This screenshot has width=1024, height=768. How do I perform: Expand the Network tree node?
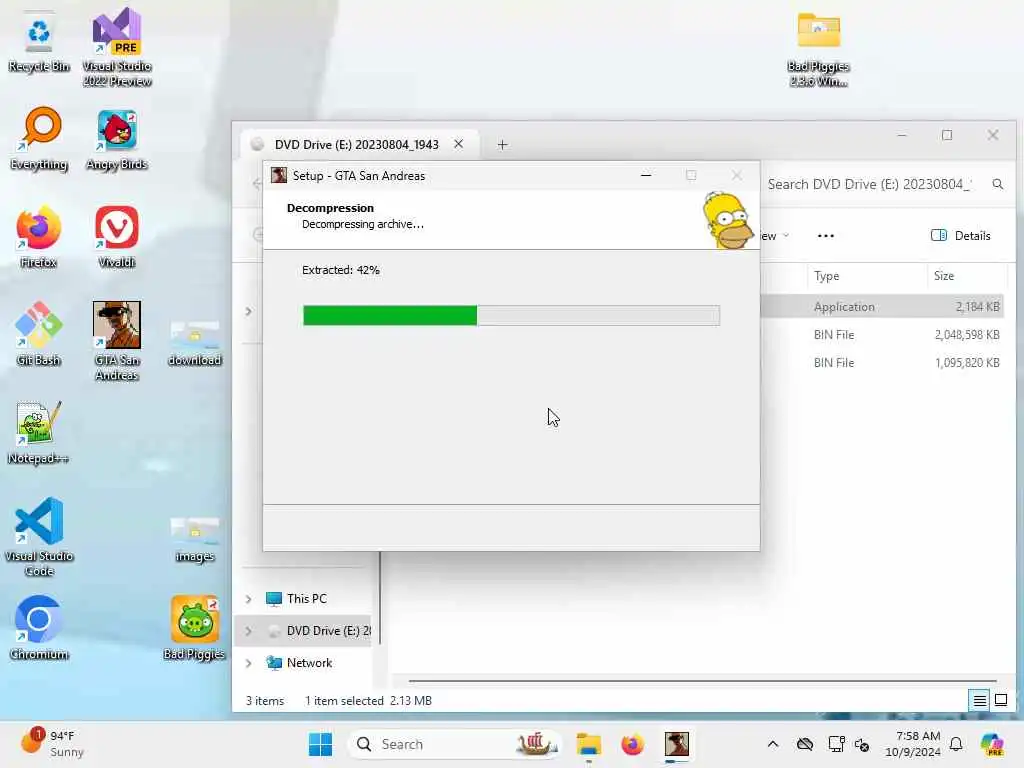tap(248, 663)
